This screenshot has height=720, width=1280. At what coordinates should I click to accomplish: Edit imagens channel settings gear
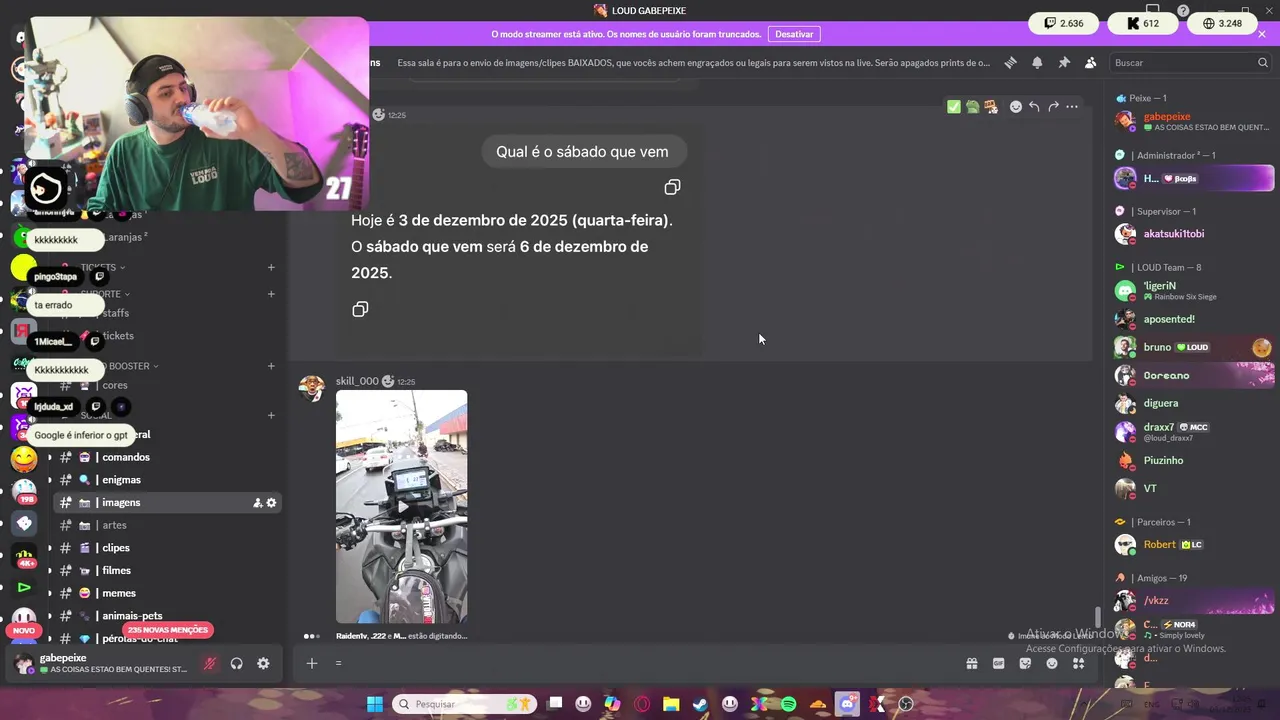(271, 503)
